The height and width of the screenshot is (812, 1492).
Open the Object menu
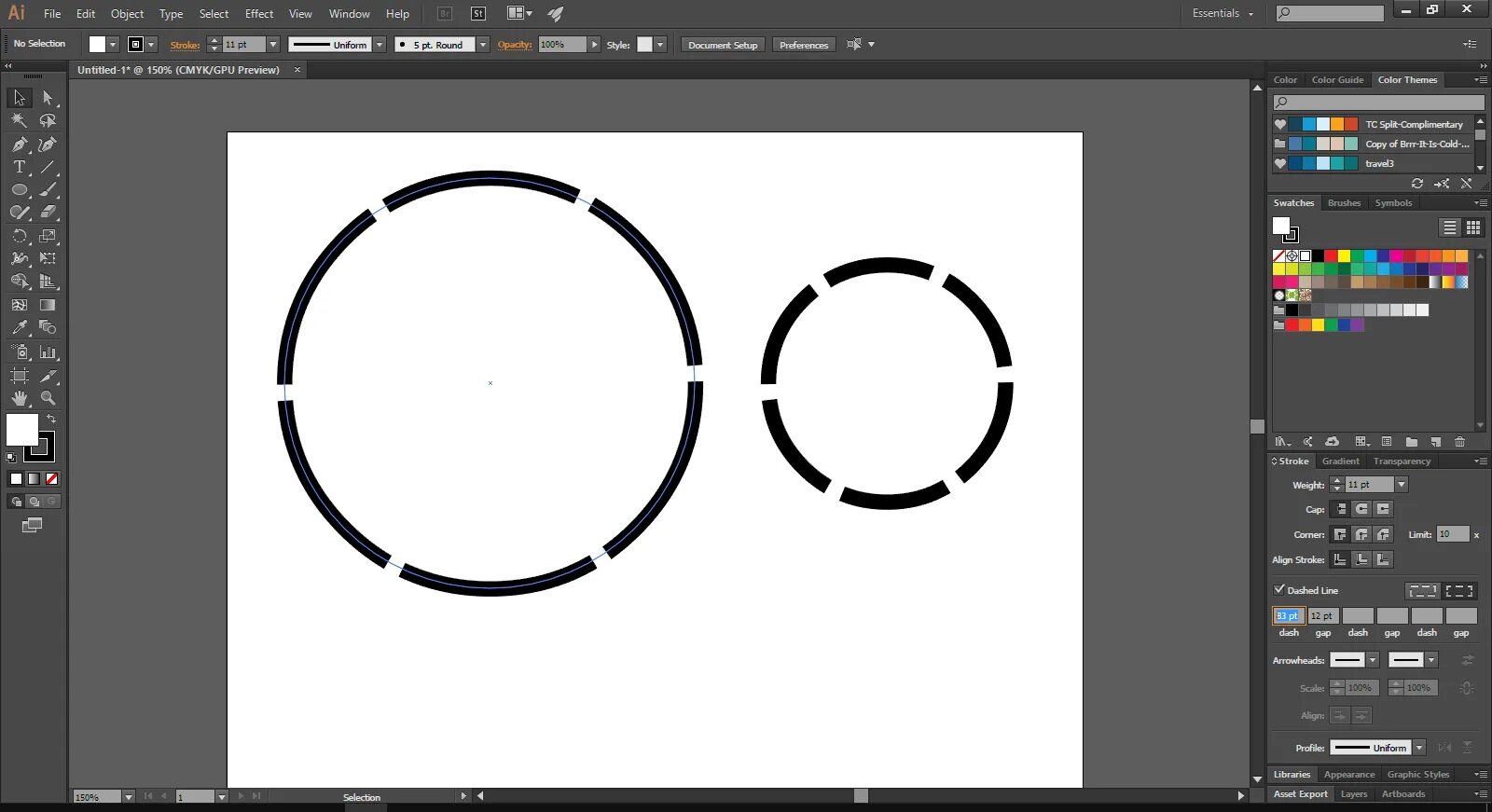pos(127,14)
